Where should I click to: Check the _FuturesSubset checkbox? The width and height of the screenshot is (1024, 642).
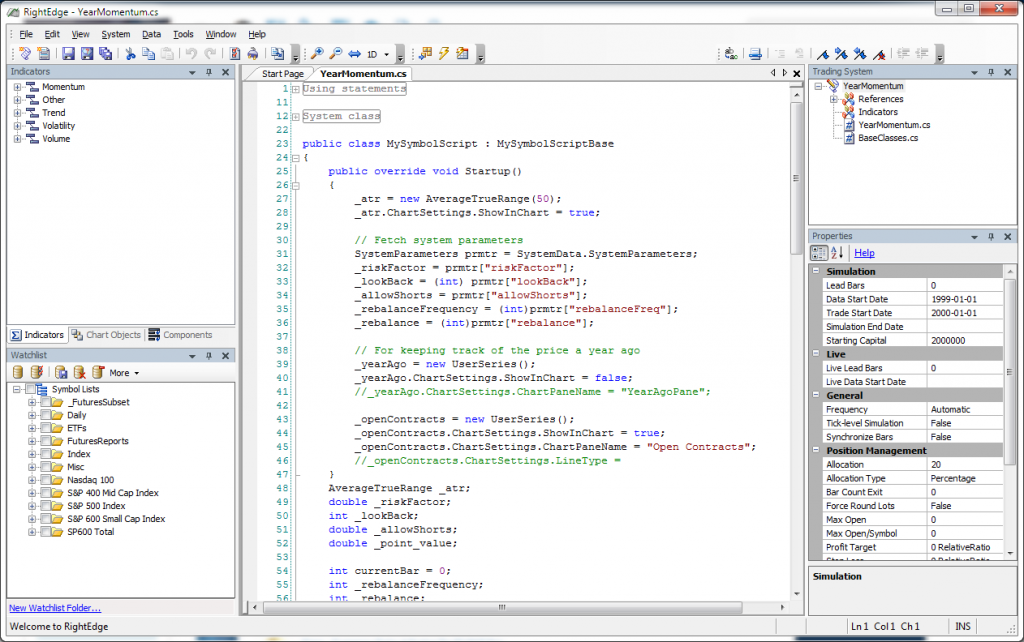tap(45, 402)
